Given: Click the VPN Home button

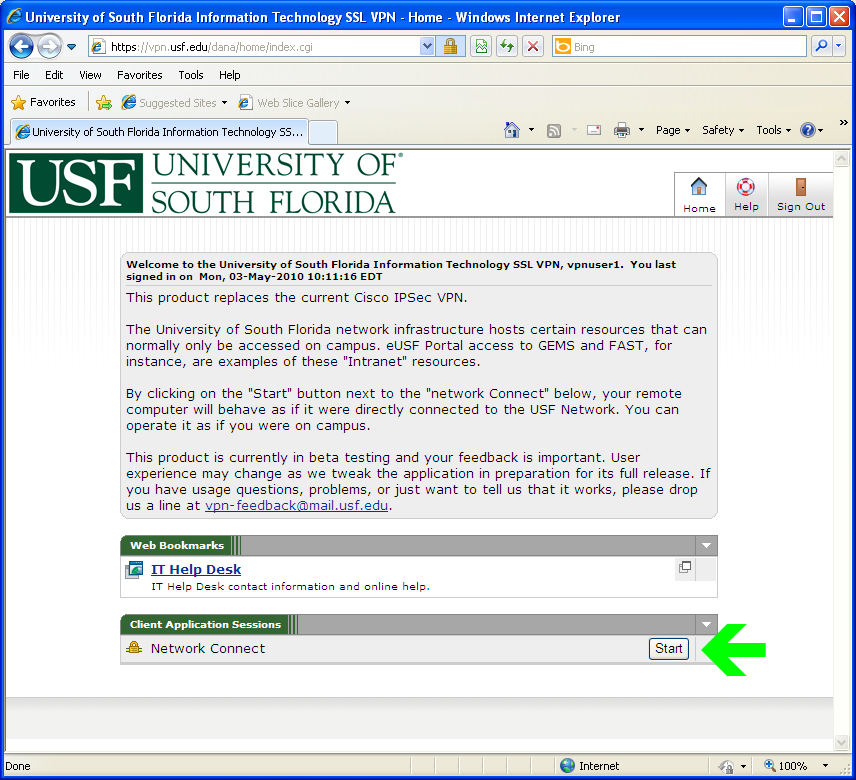Looking at the screenshot, I should pyautogui.click(x=699, y=195).
